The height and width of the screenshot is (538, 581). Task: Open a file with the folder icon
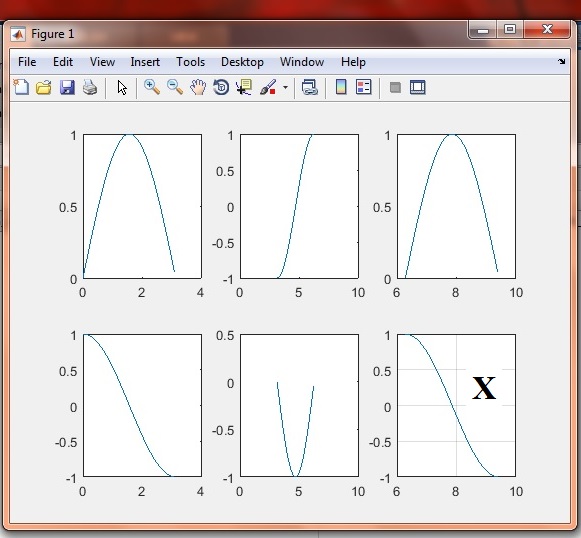(x=44, y=88)
